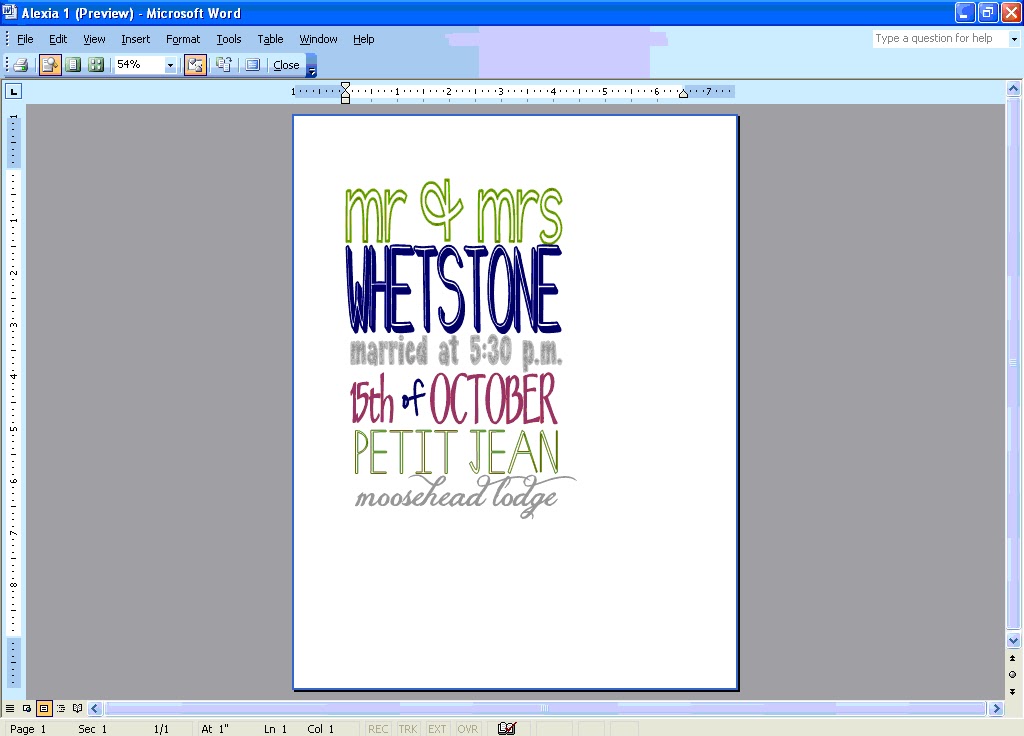Select the Magnifier tool

(x=50, y=64)
